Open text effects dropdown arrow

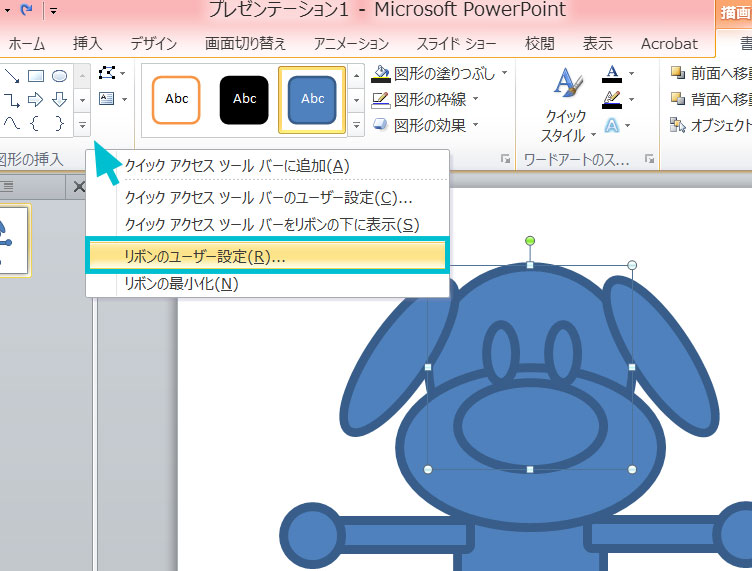(x=627, y=126)
